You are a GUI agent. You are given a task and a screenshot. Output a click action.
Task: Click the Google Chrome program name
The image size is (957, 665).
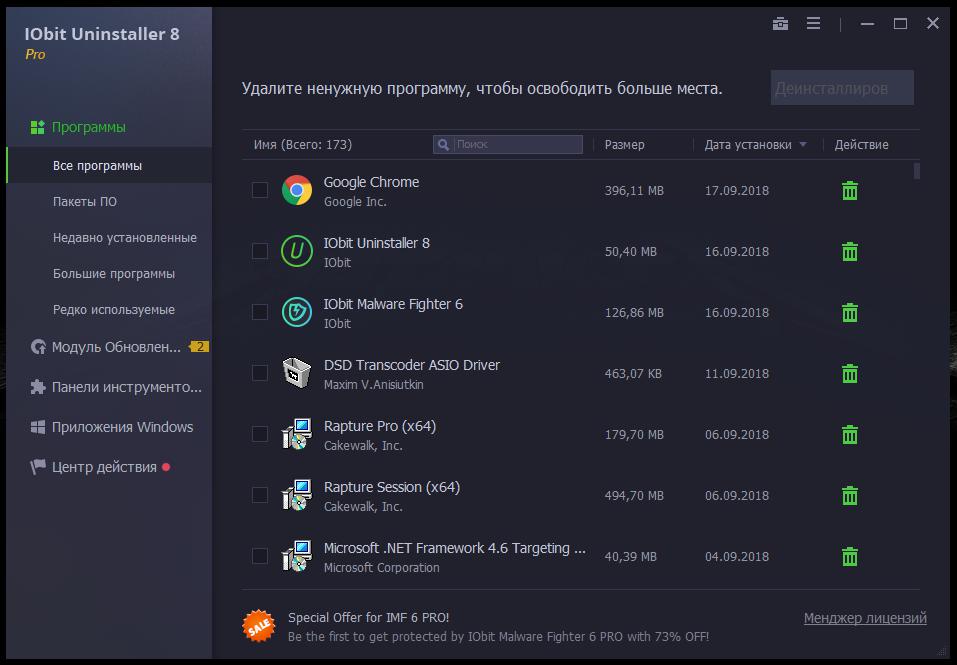coord(371,182)
